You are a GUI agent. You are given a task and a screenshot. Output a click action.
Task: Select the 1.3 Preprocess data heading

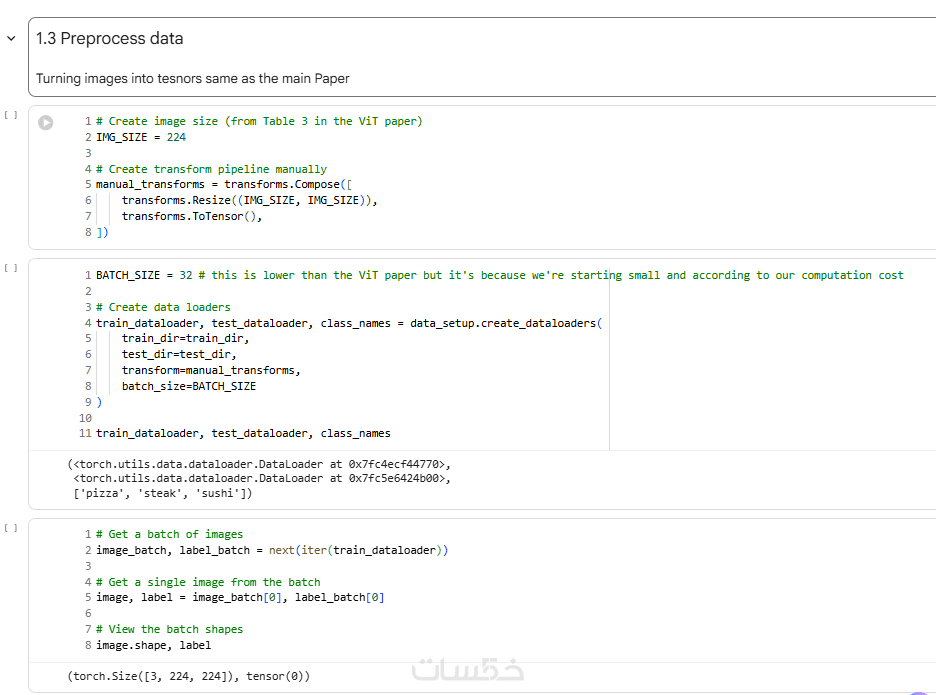coord(110,39)
